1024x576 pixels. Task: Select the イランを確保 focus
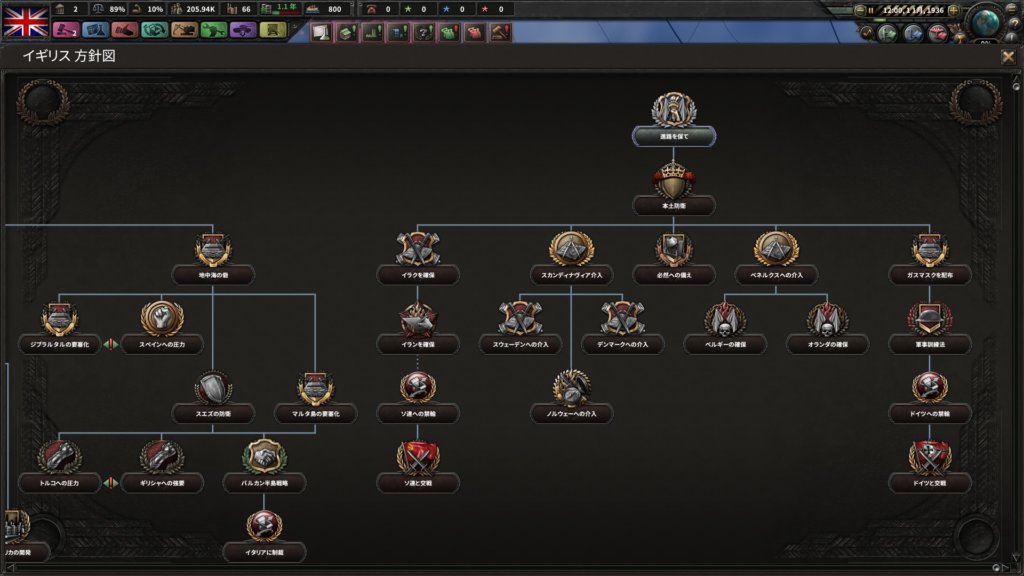418,327
